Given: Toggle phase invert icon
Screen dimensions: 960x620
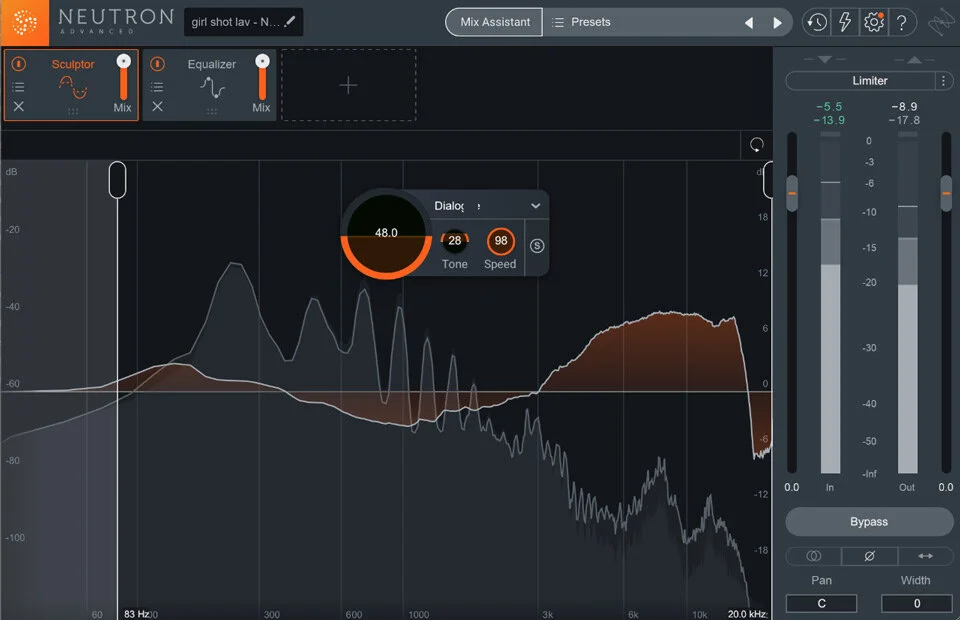Looking at the screenshot, I should pyautogui.click(x=869, y=556).
